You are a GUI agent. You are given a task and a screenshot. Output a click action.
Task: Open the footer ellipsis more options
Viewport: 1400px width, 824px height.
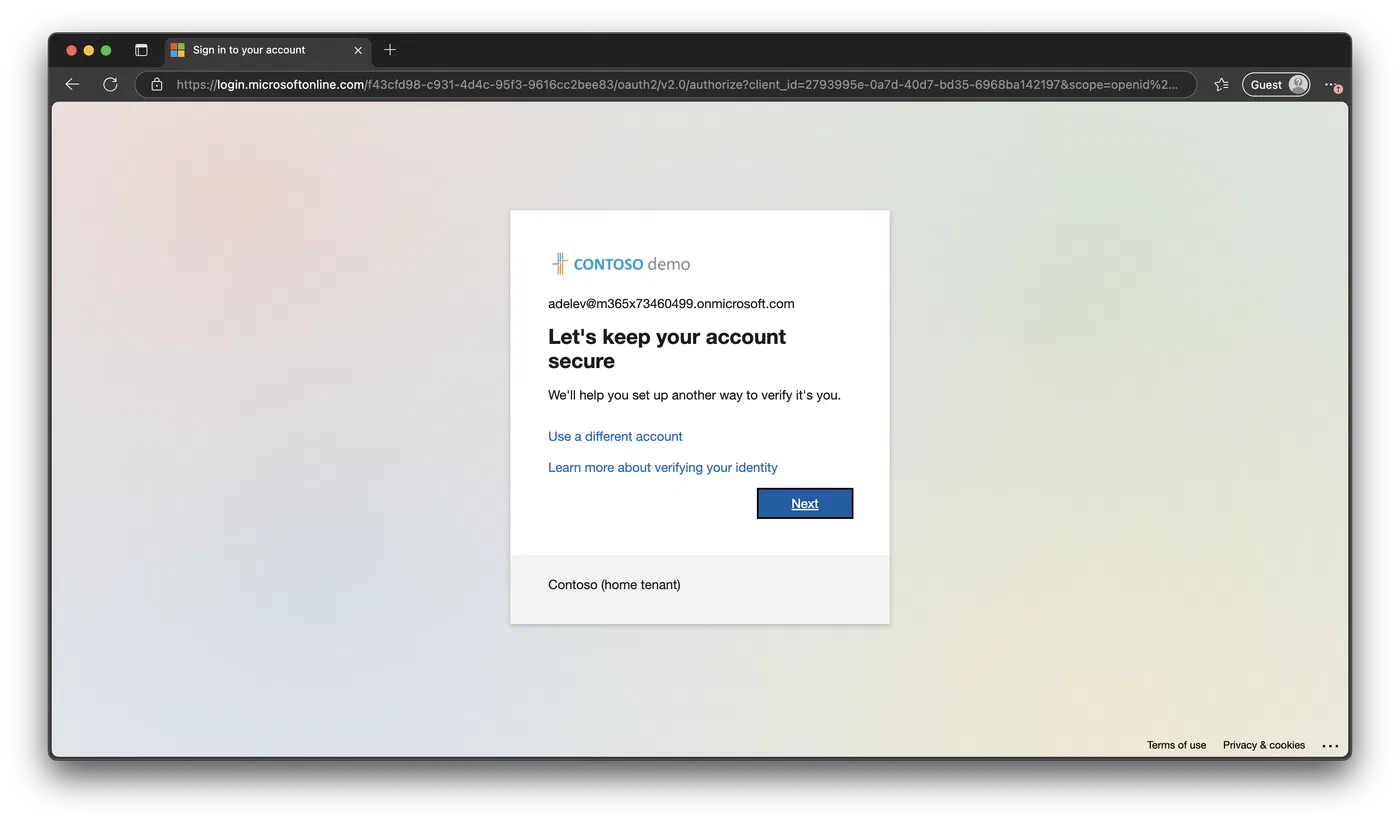click(1330, 746)
